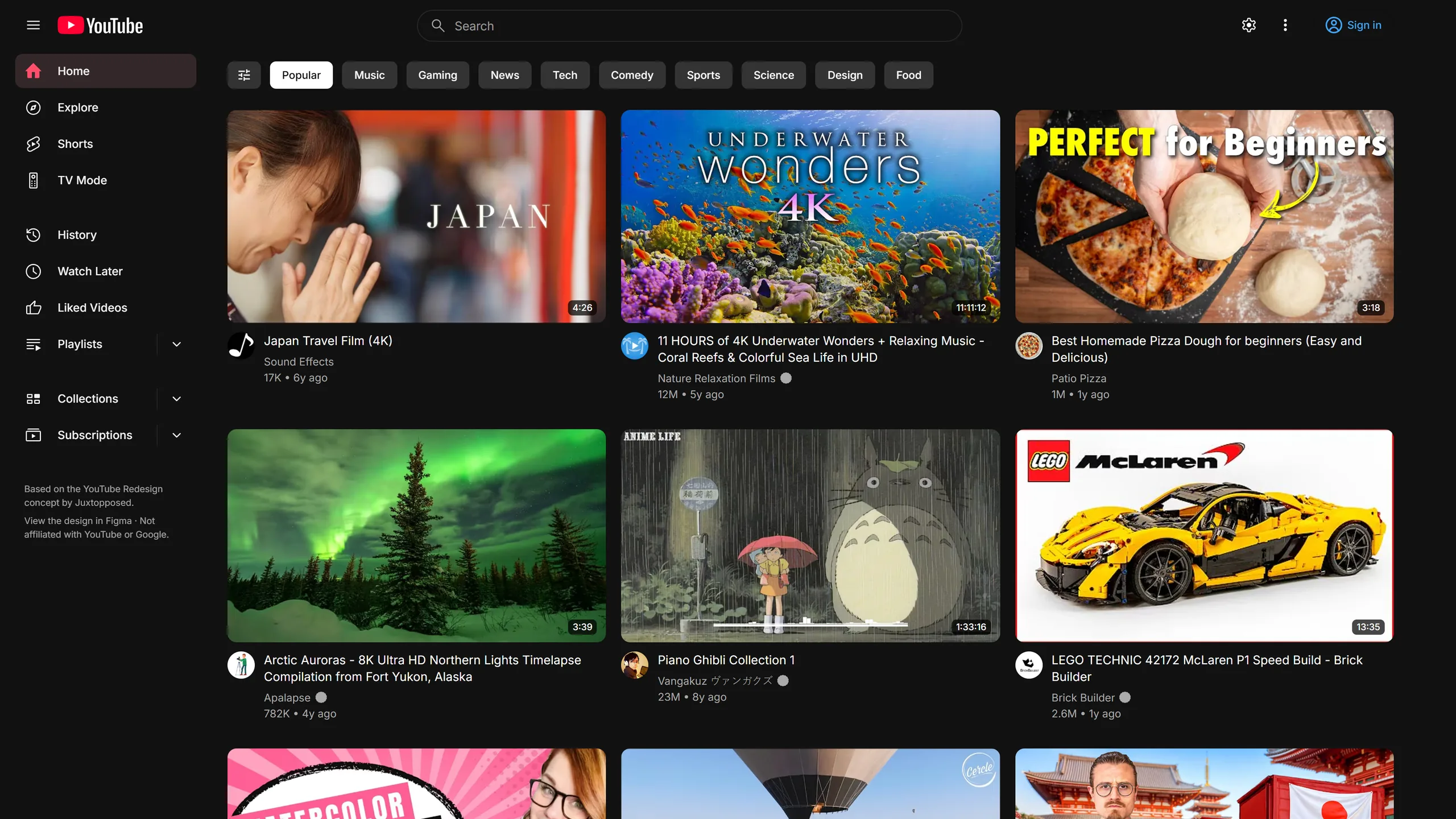Click the Watch Later clock icon
The width and height of the screenshot is (1456, 819).
point(34,271)
